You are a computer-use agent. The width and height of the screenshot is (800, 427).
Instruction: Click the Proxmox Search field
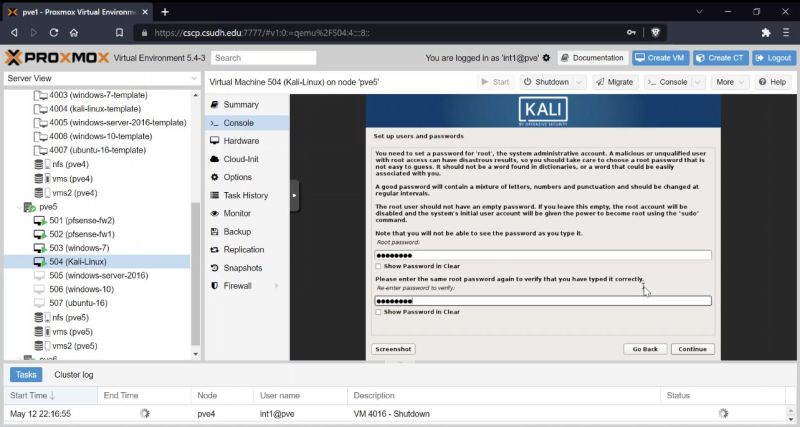(264, 58)
